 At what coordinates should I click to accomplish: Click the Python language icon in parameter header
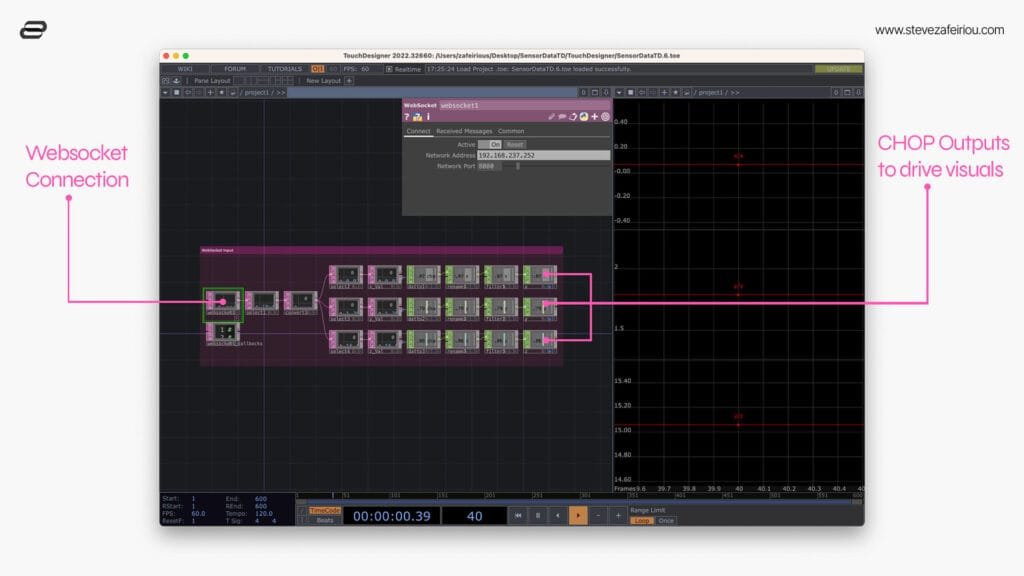583,117
